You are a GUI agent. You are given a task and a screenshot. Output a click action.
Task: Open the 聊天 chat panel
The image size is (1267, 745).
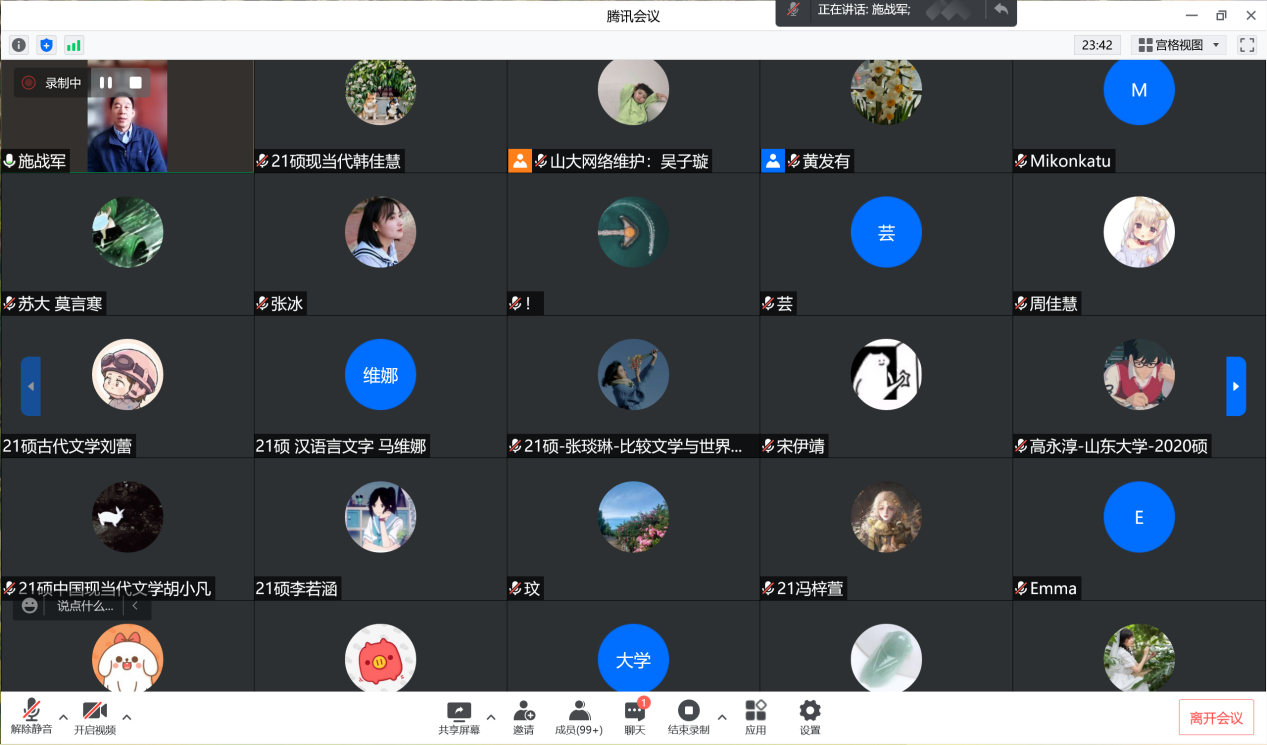click(x=635, y=717)
